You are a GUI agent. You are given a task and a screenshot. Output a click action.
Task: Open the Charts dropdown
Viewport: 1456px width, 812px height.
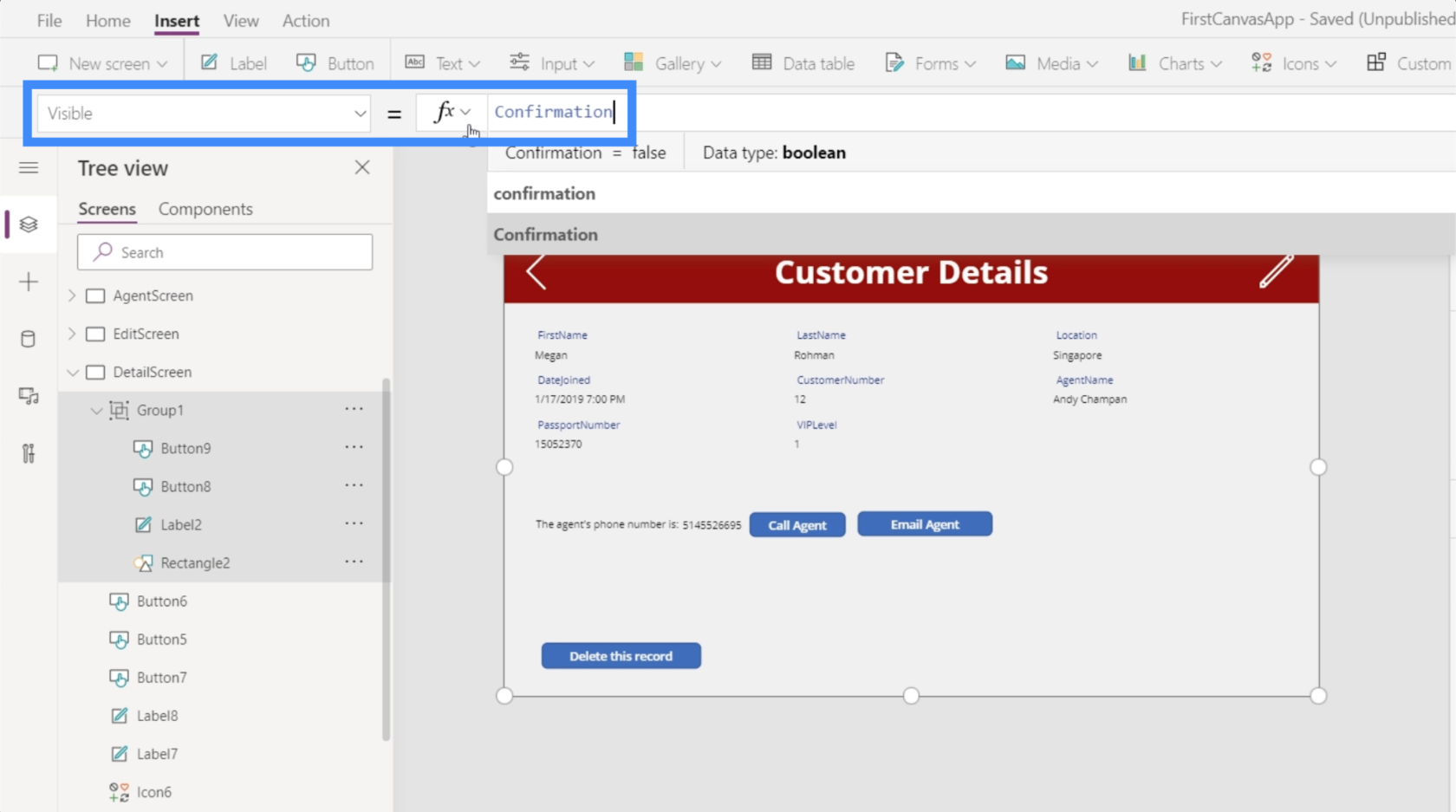point(1174,63)
